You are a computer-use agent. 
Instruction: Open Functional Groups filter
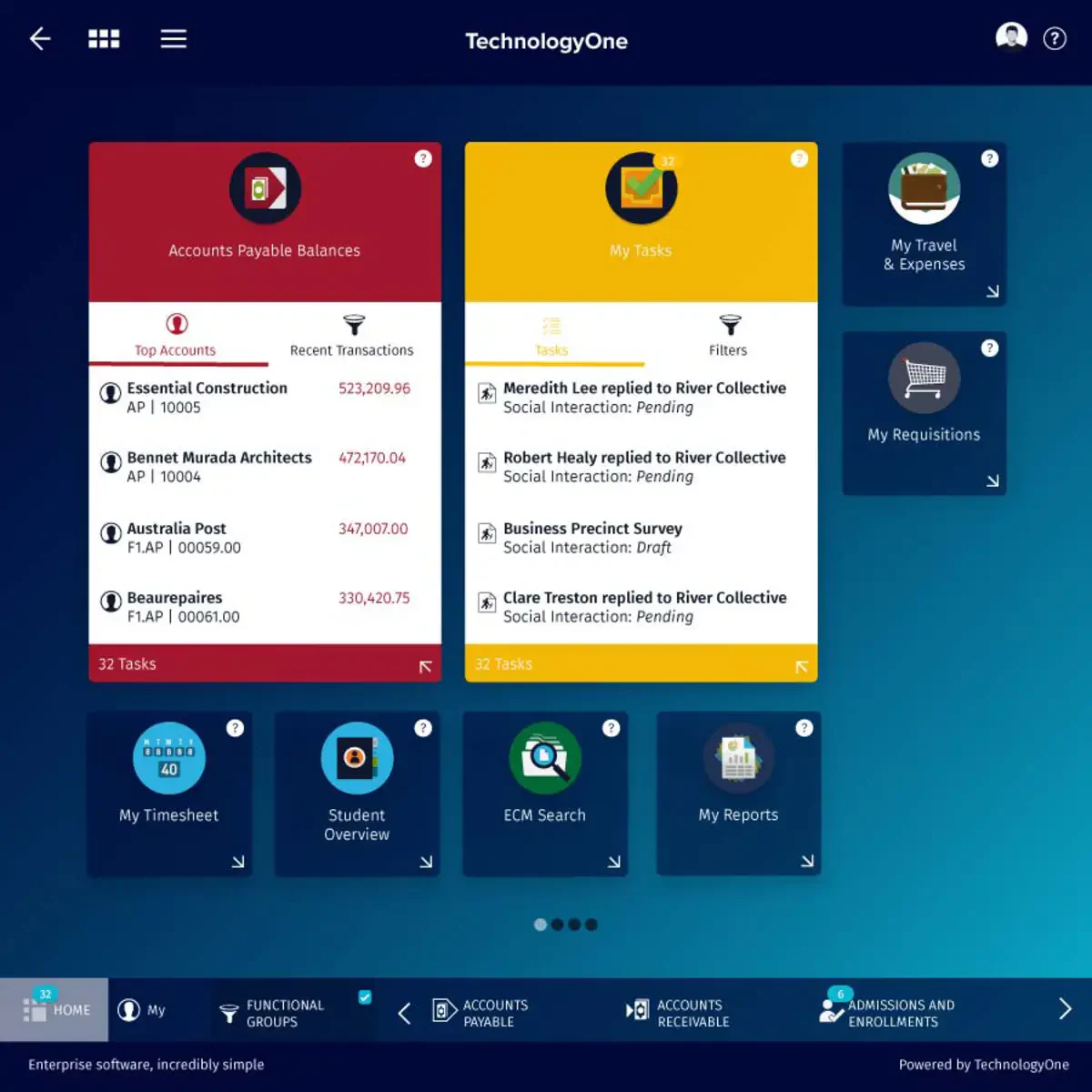[x=272, y=1013]
